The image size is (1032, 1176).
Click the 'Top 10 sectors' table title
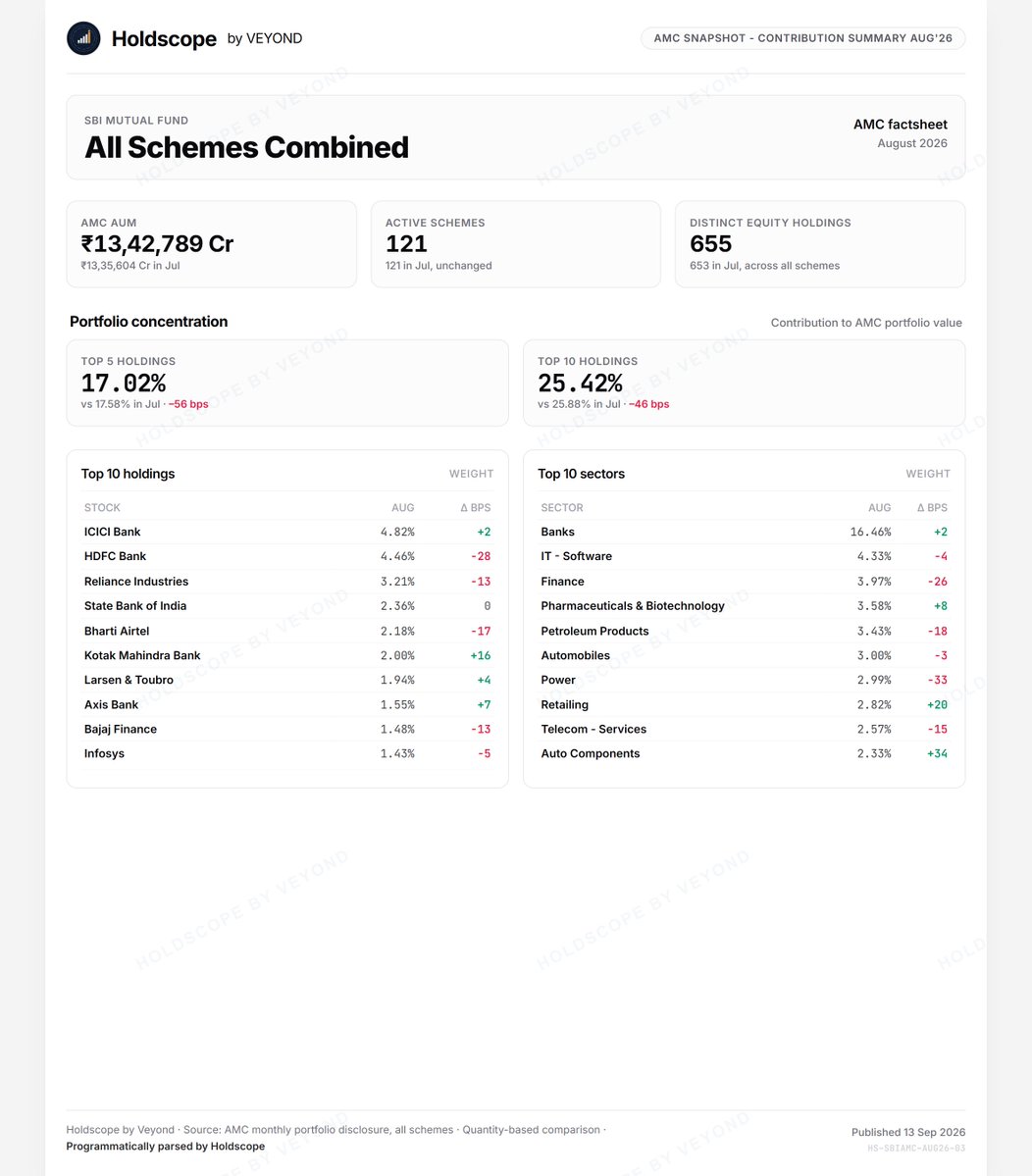(x=582, y=474)
